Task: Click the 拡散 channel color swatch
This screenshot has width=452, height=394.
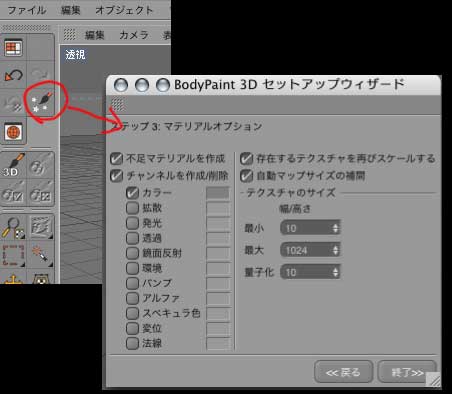Action: pyautogui.click(x=218, y=208)
